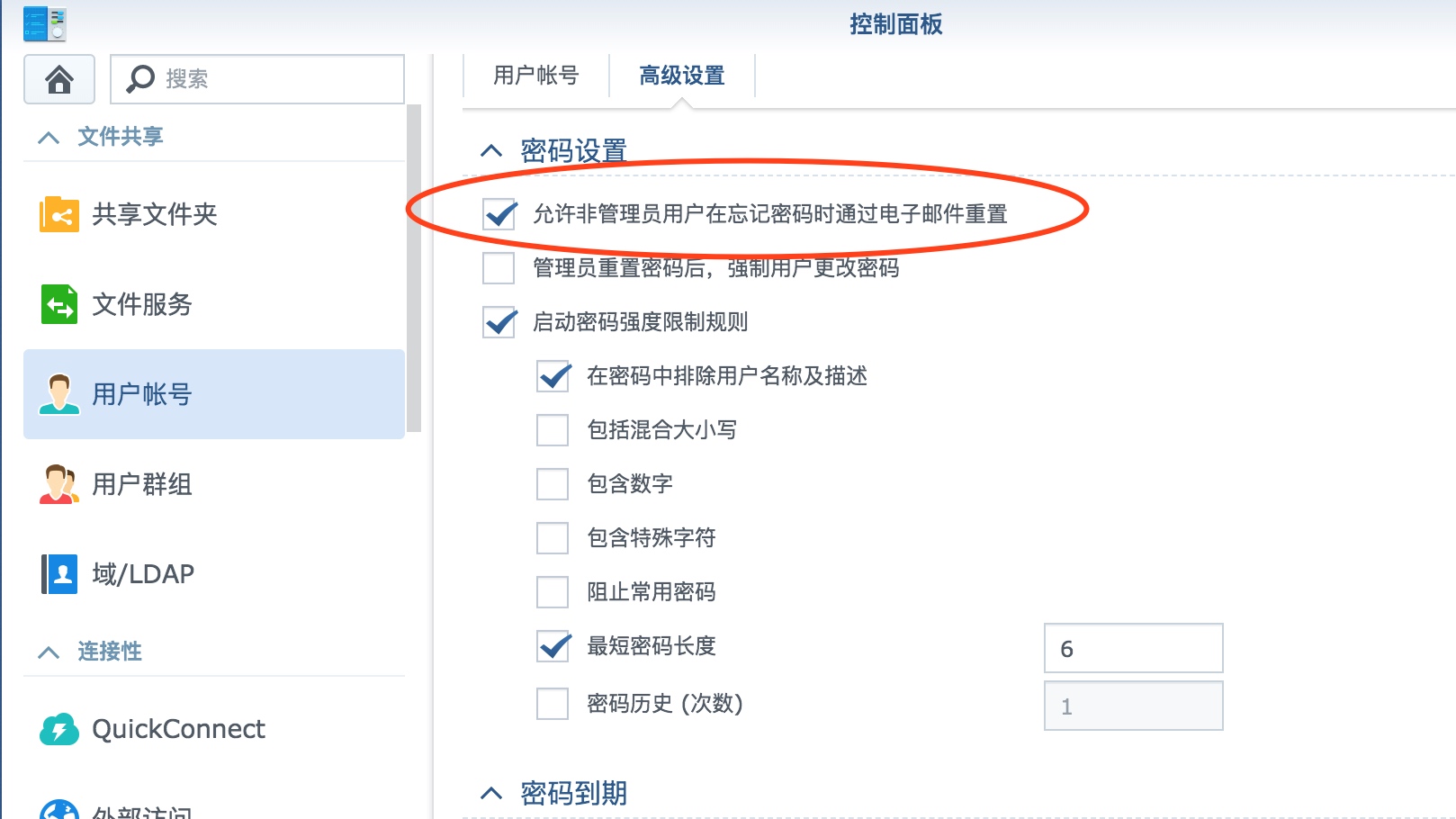1456x819 pixels.
Task: Open the 域/LDAP domain icon
Action: [59, 574]
